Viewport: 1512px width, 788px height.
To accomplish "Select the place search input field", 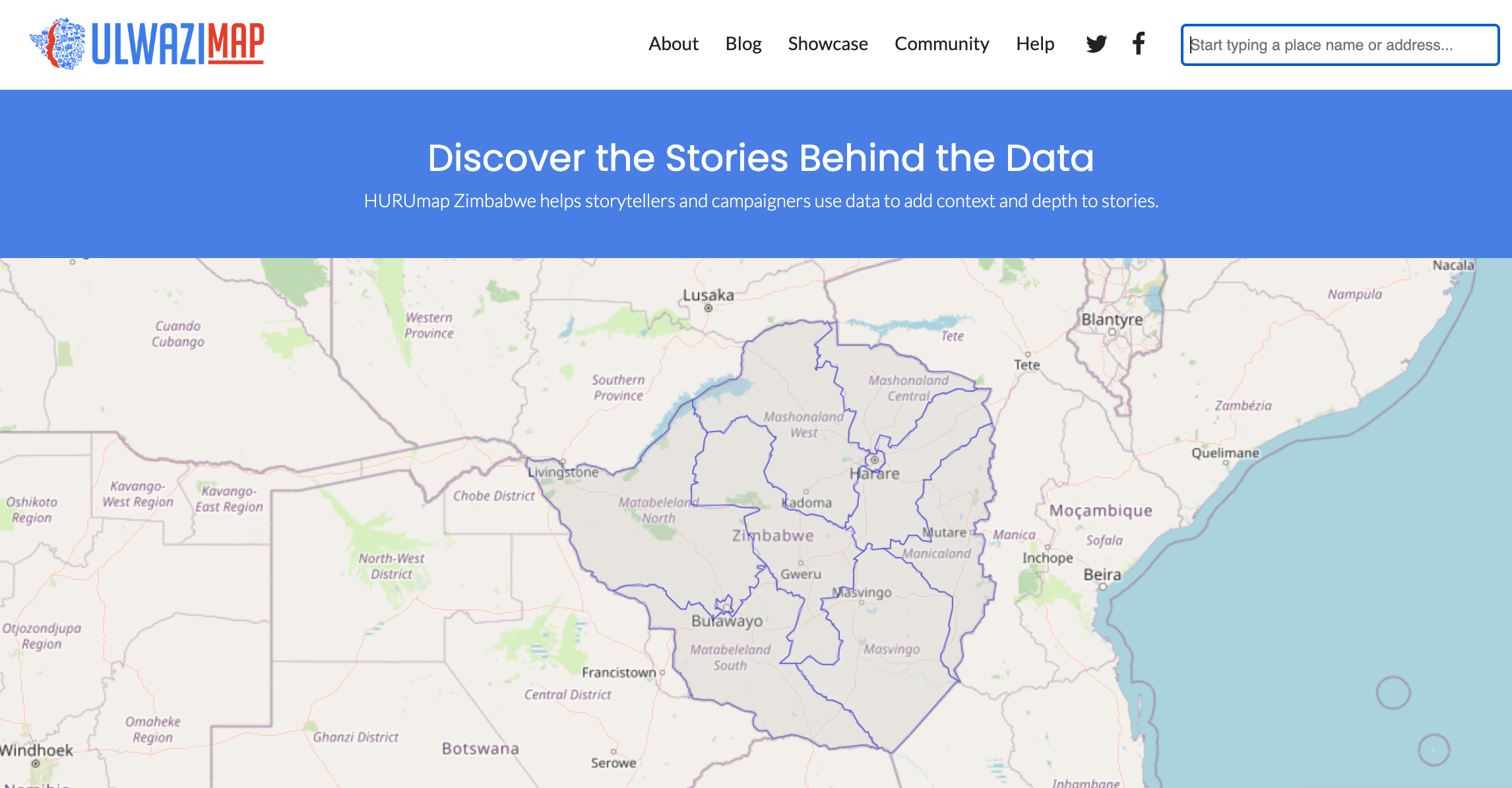I will click(x=1339, y=44).
